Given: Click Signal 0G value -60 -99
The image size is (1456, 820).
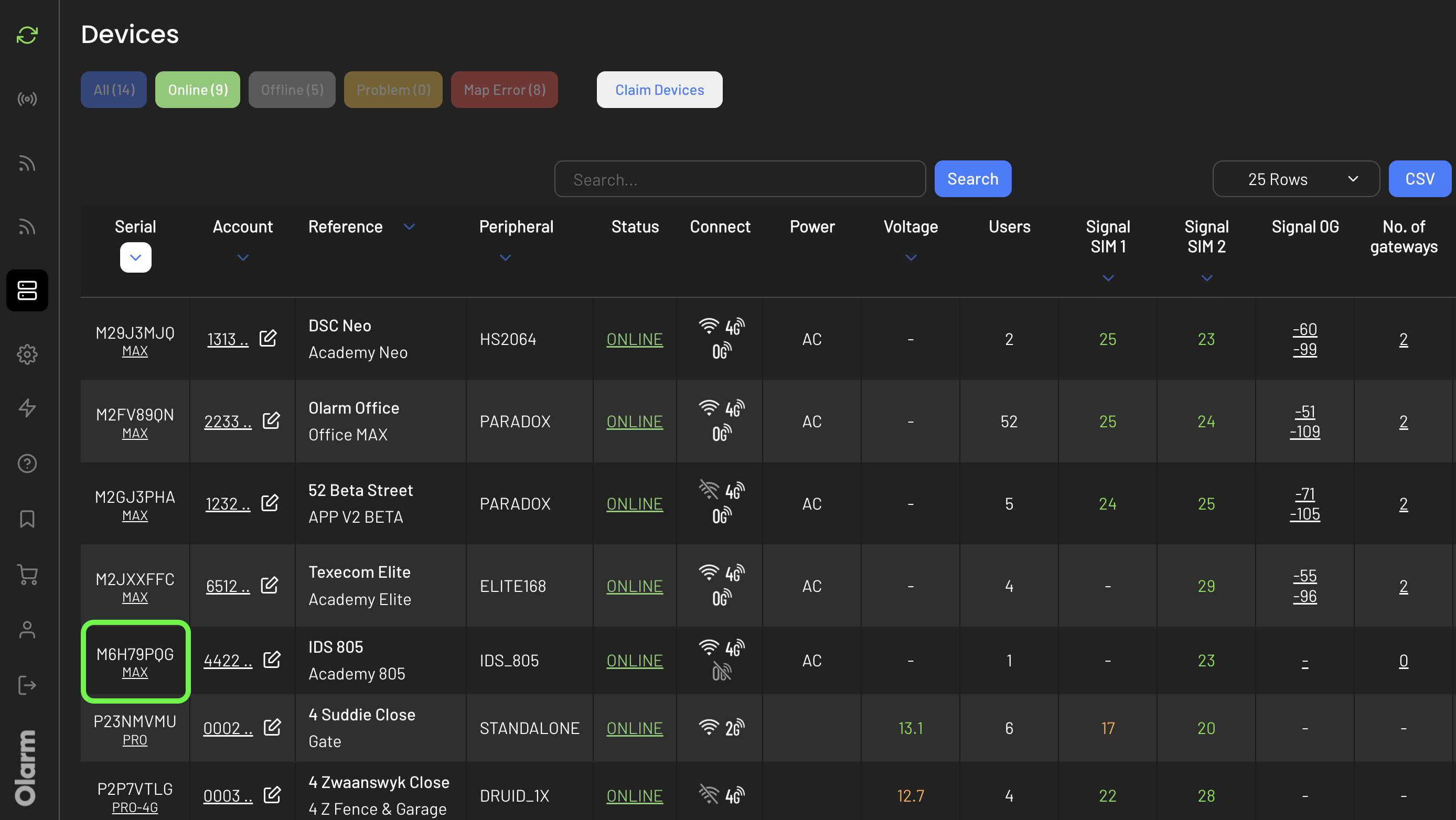Looking at the screenshot, I should point(1304,339).
